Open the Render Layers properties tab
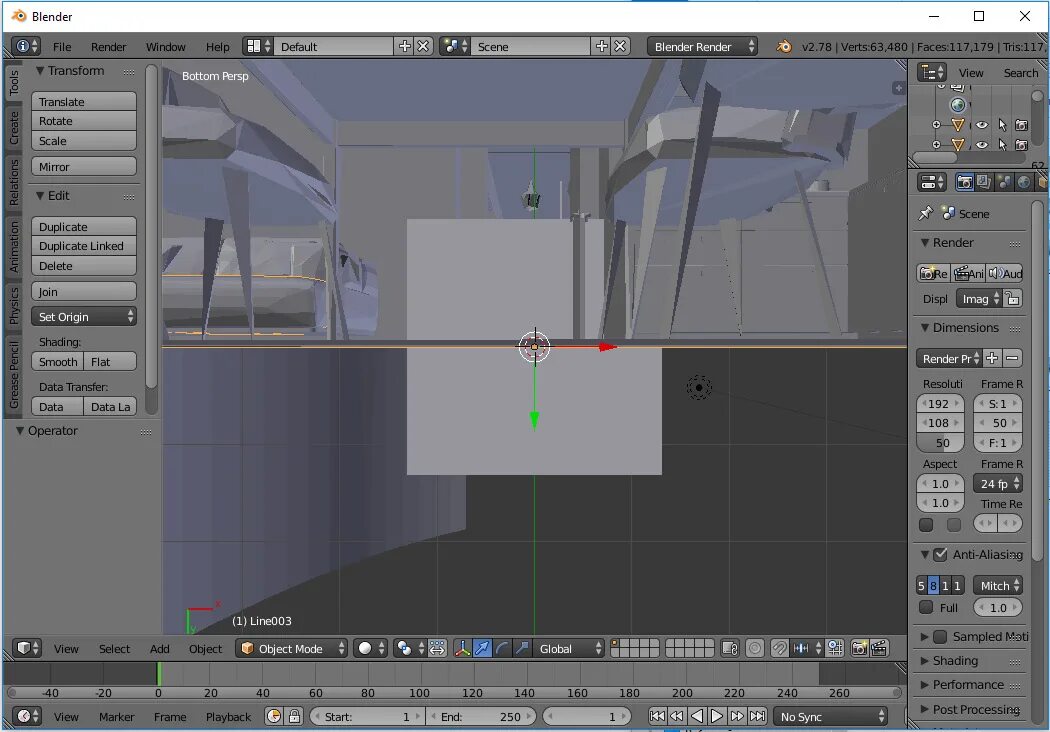This screenshot has height=732, width=1050. pos(983,182)
